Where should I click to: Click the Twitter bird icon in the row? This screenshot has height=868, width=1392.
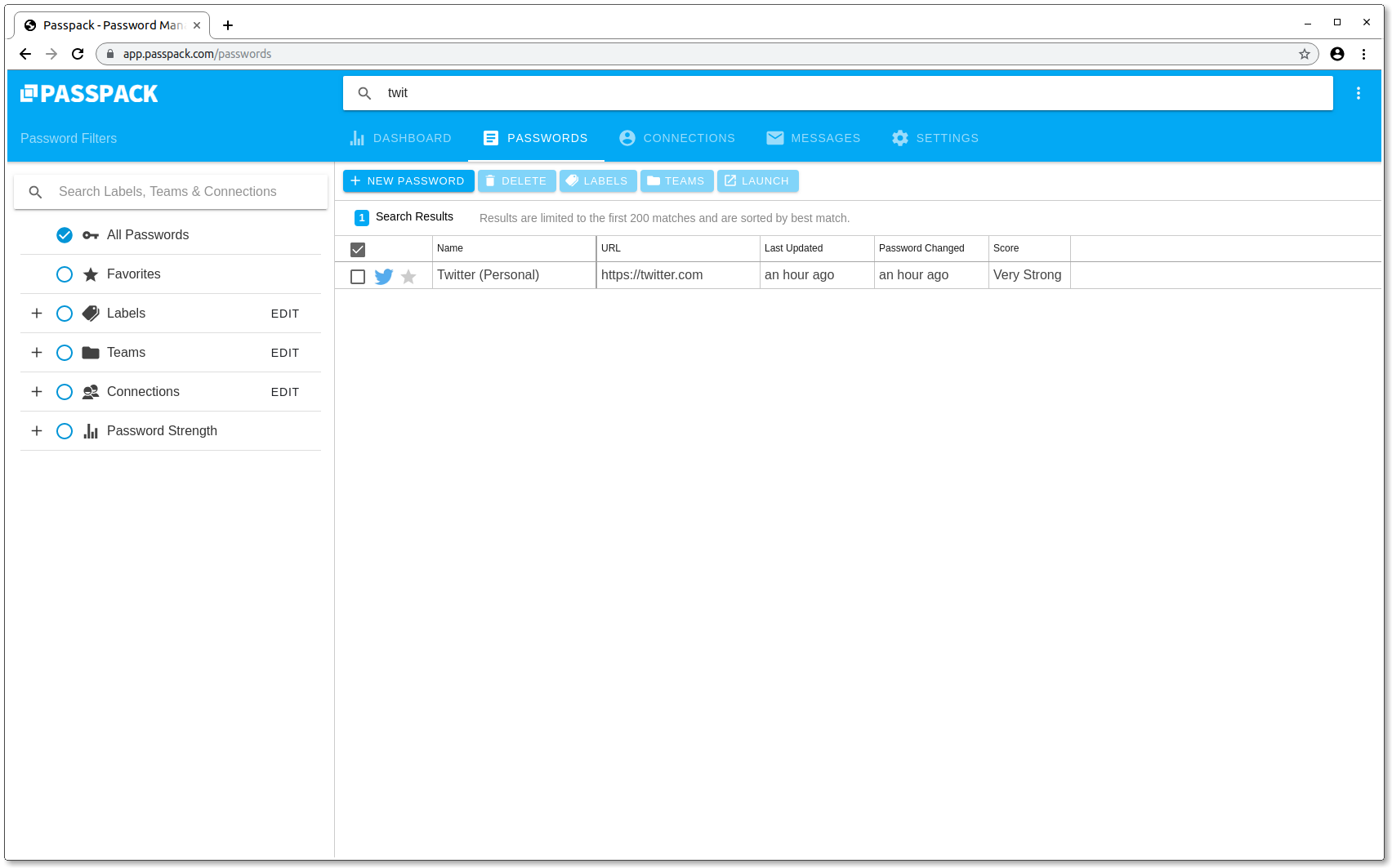pyautogui.click(x=384, y=276)
